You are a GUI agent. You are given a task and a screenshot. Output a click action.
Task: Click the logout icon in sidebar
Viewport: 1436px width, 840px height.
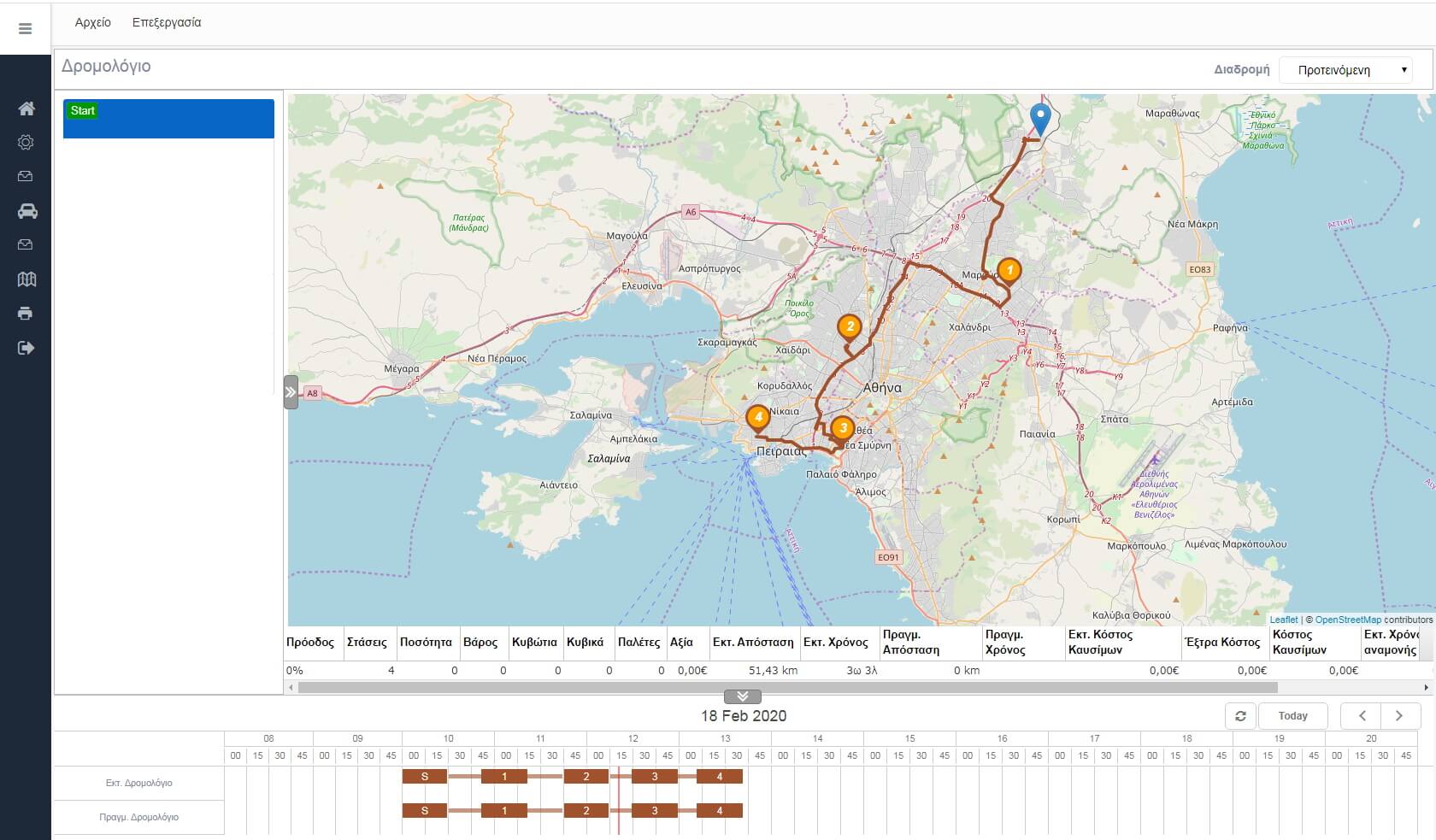coord(26,348)
